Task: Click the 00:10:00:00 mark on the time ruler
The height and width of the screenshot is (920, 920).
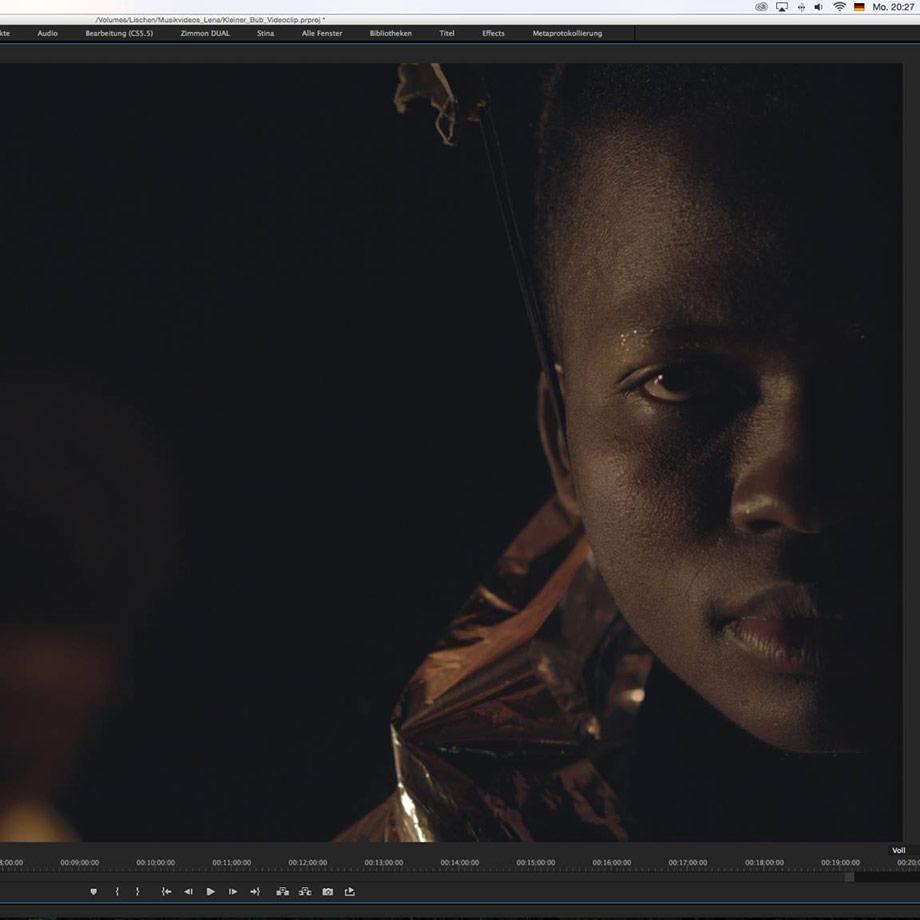Action: 155,862
